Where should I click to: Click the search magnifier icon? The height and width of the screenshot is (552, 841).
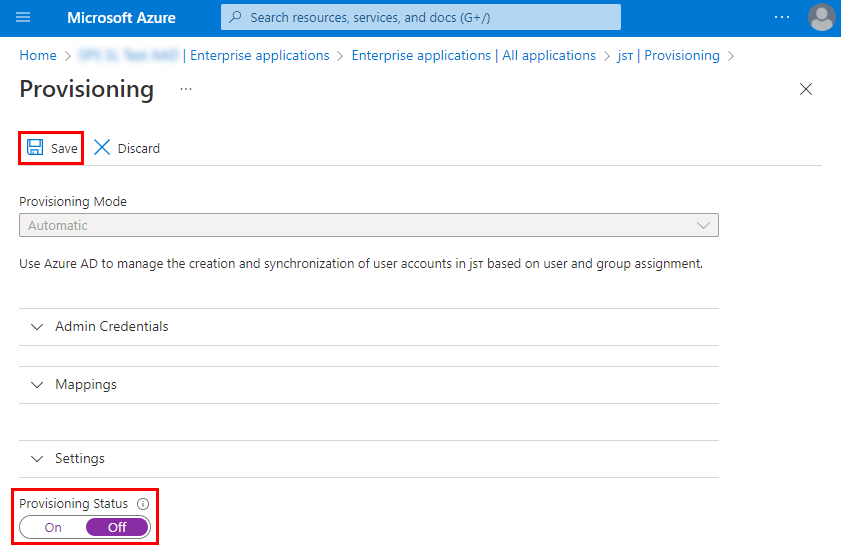(x=235, y=17)
